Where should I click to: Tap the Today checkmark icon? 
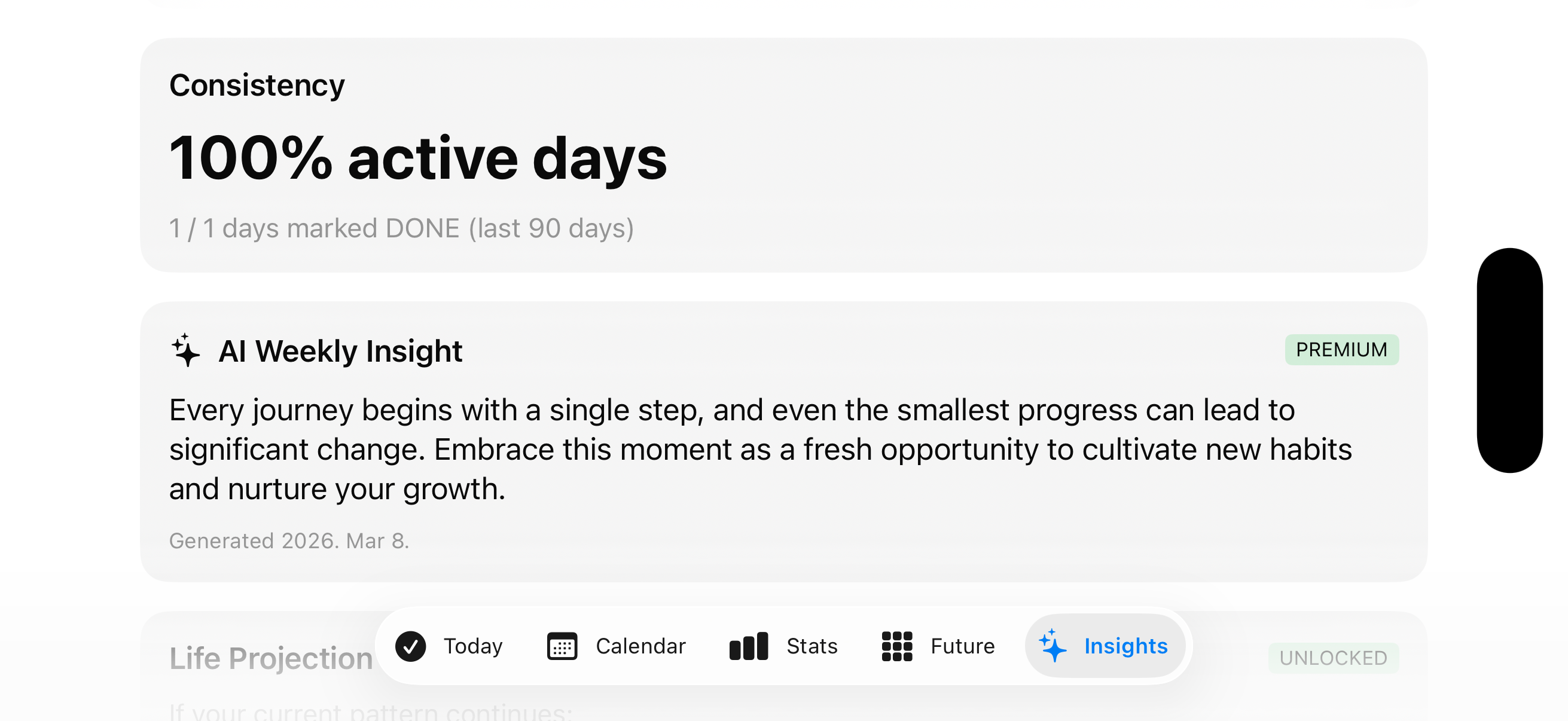[x=411, y=646]
